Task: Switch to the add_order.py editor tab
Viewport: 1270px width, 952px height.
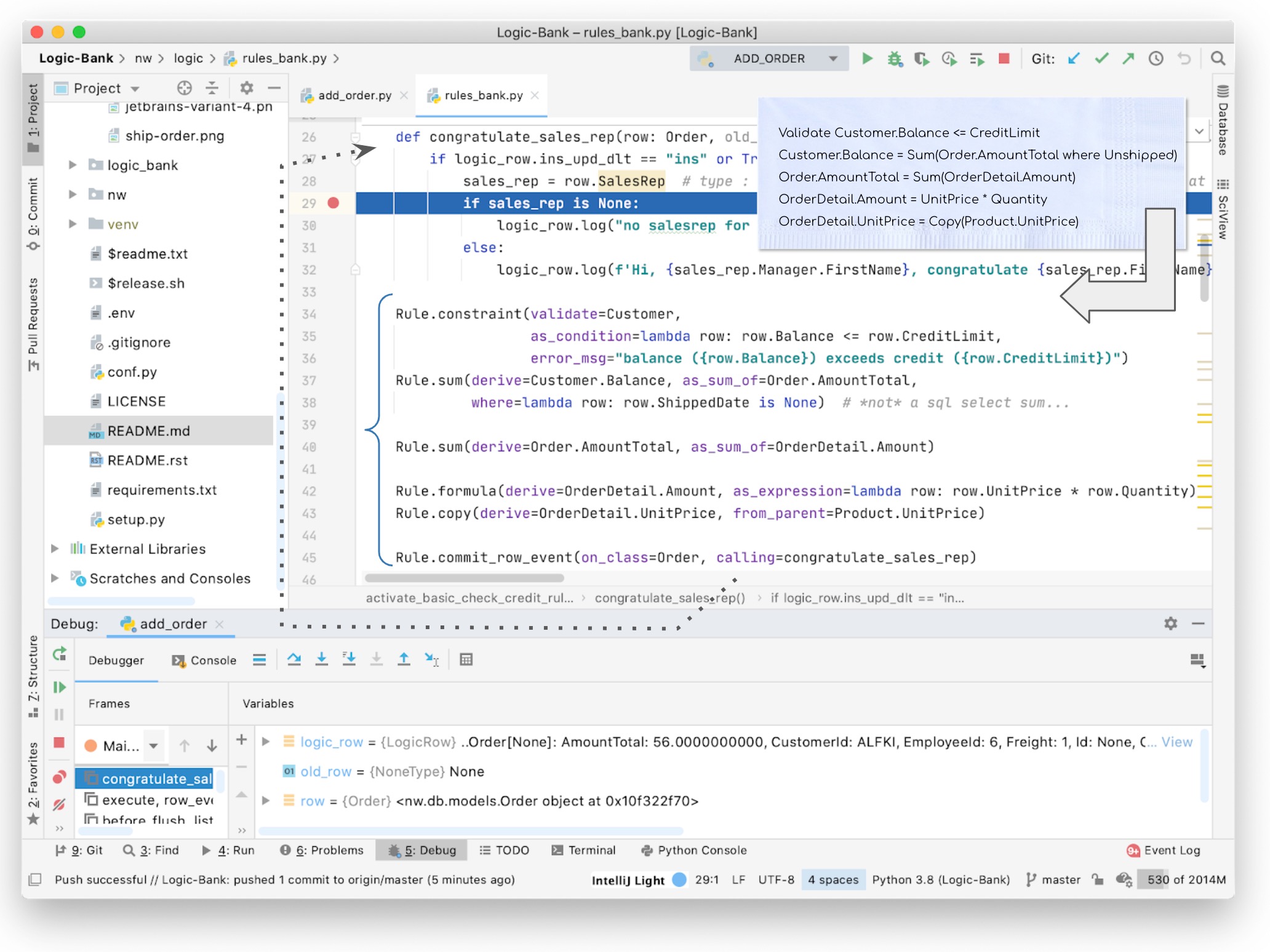Action: 354,95
